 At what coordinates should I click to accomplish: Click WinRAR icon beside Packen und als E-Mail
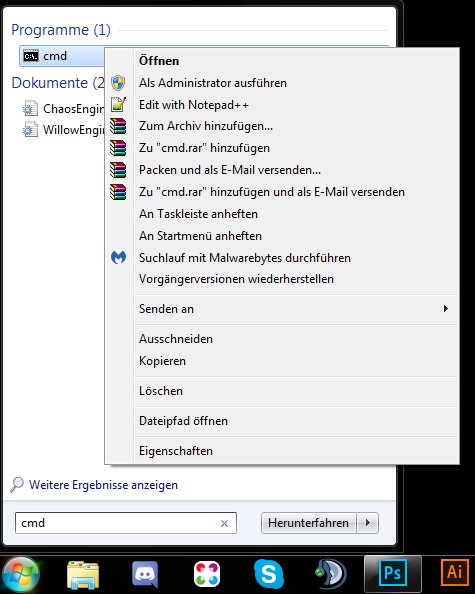point(118,170)
